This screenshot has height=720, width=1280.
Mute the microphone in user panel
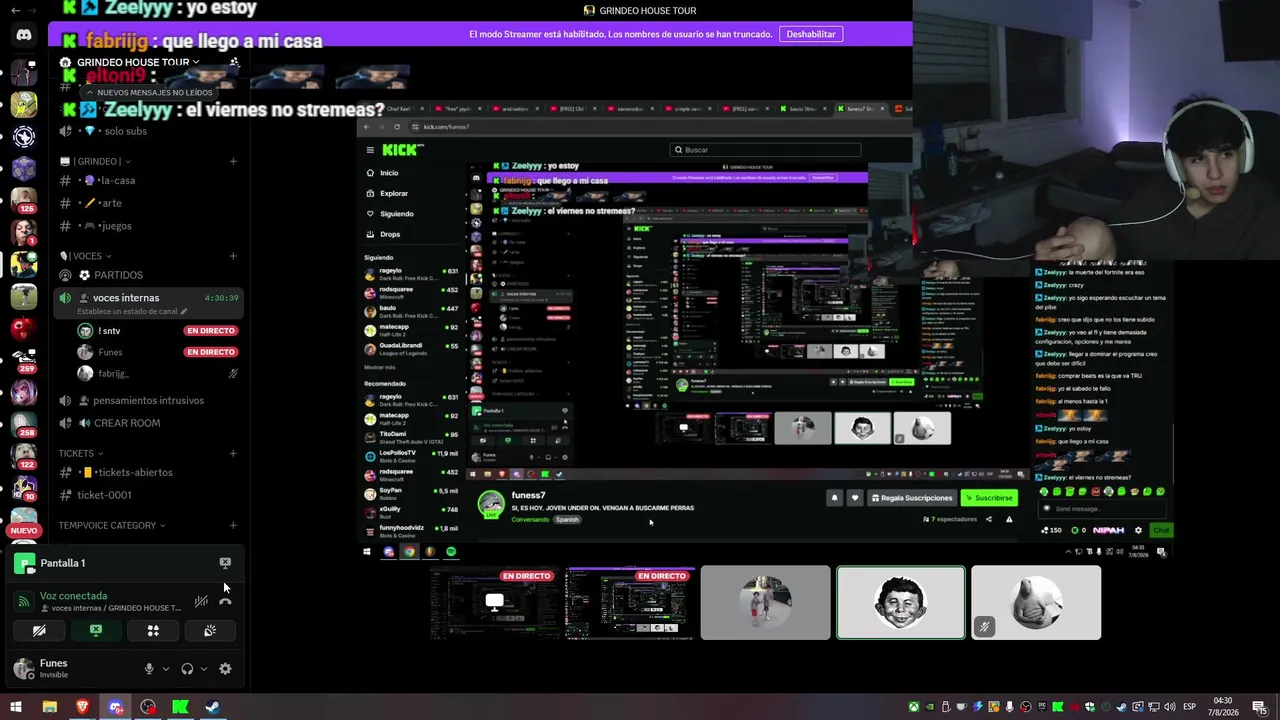149,669
